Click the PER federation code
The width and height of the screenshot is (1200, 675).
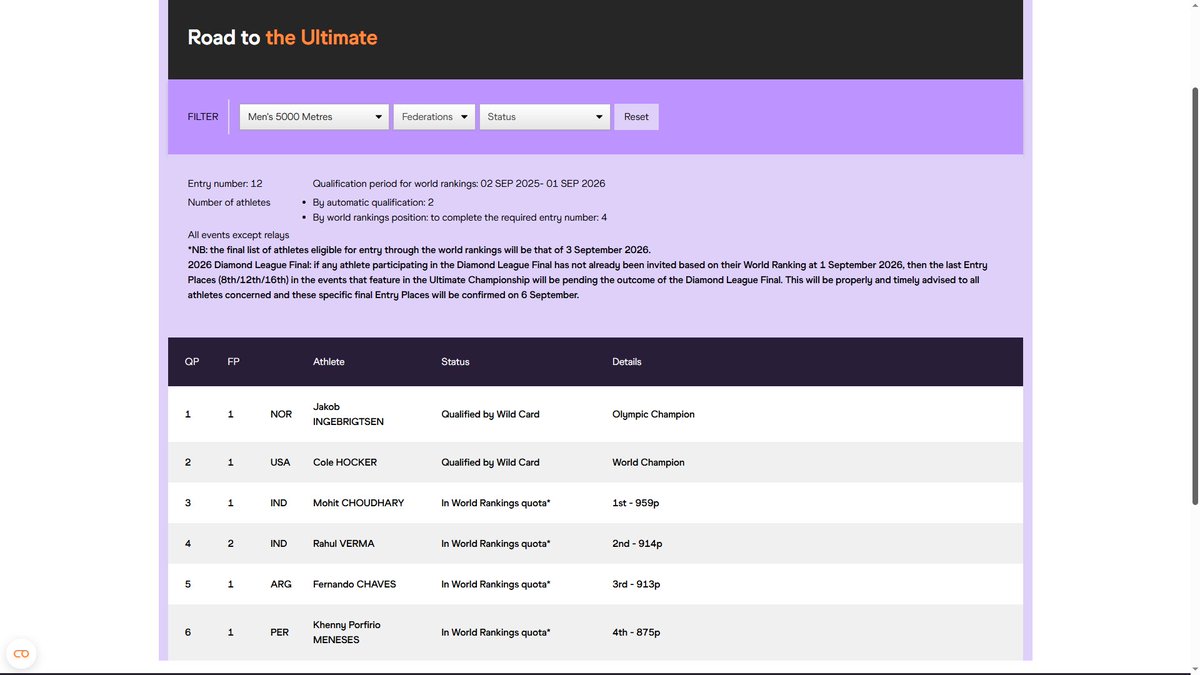click(279, 632)
